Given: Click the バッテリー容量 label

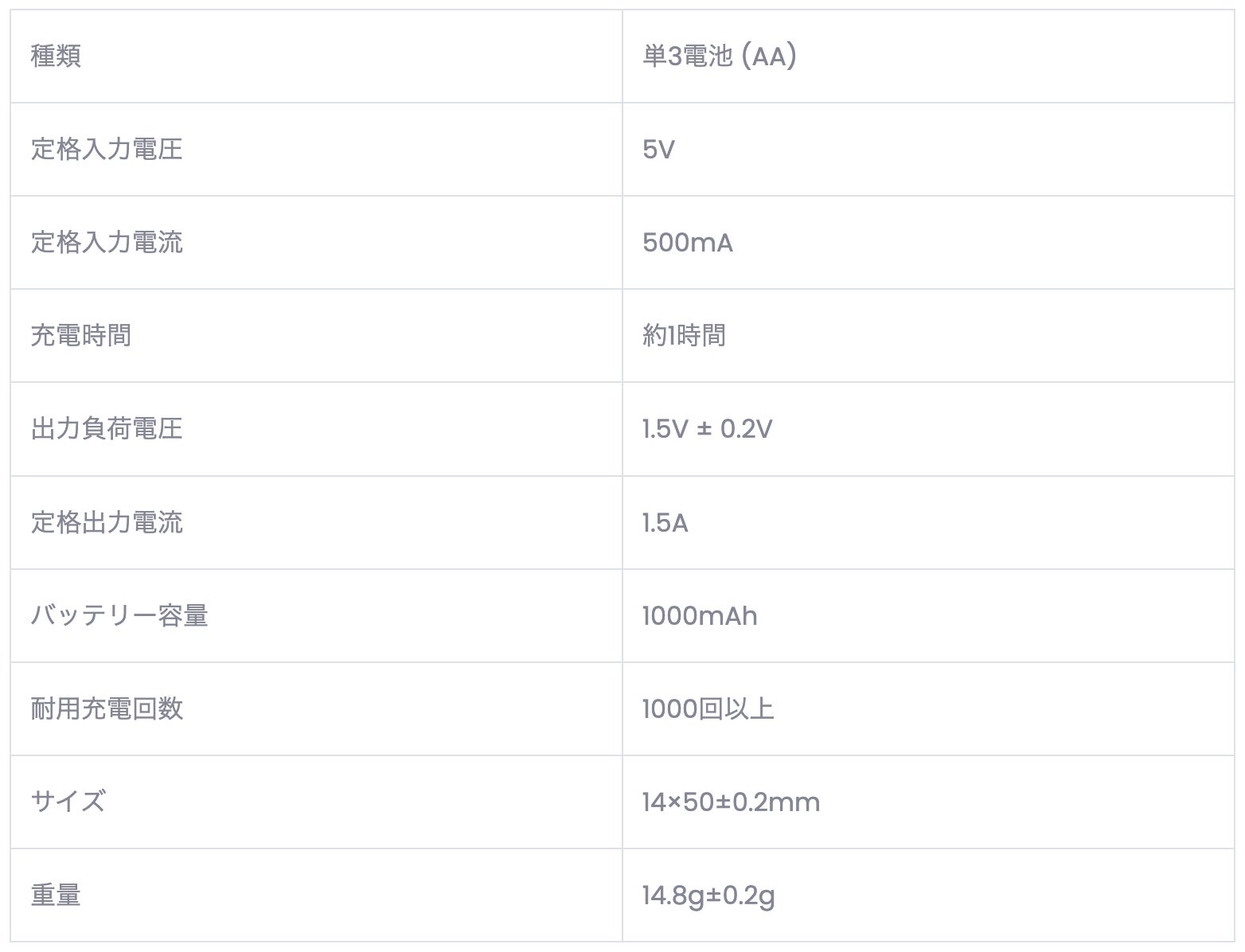Looking at the screenshot, I should [x=119, y=615].
